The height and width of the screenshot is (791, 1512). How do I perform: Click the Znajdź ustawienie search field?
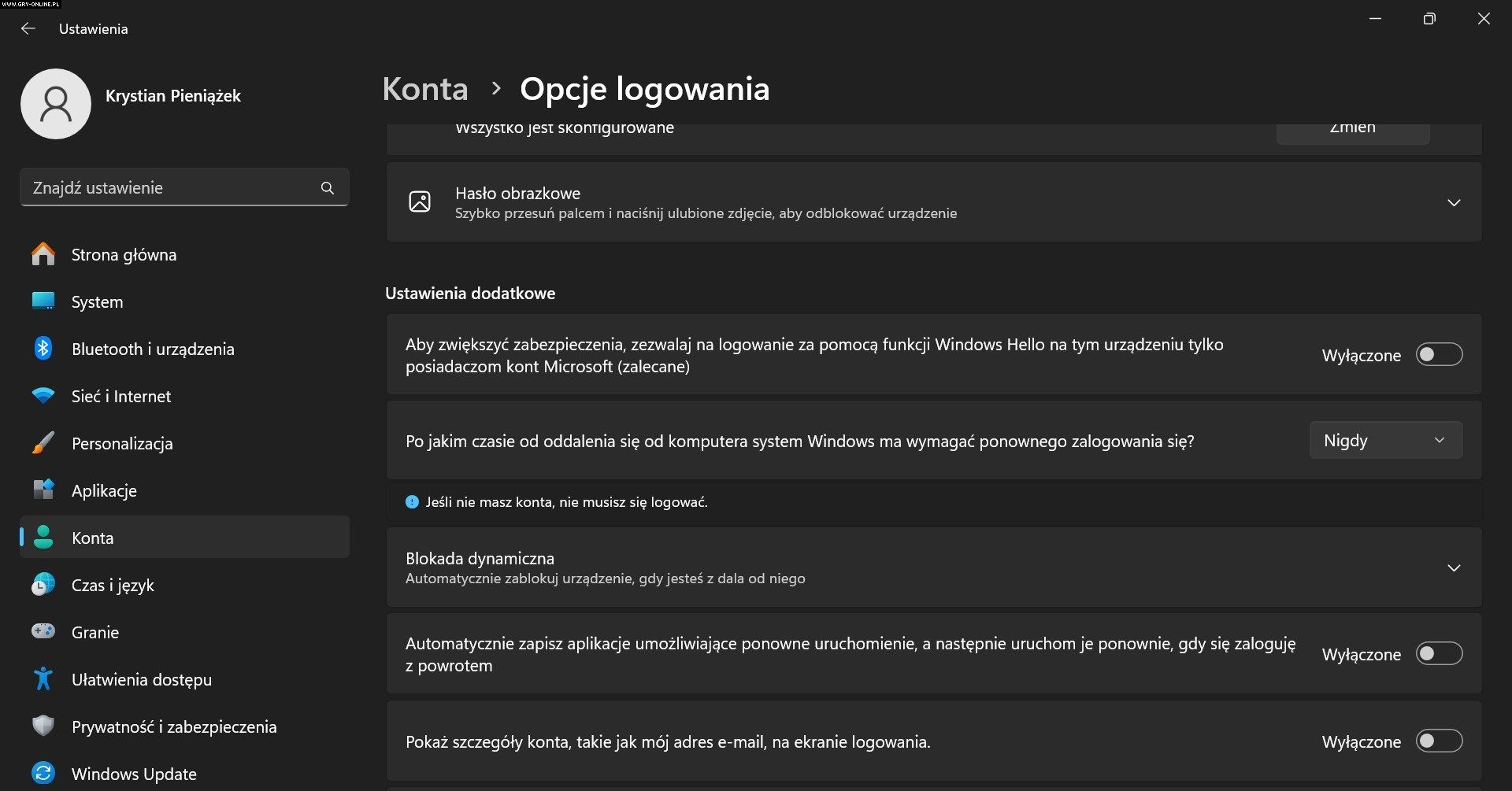(169, 188)
